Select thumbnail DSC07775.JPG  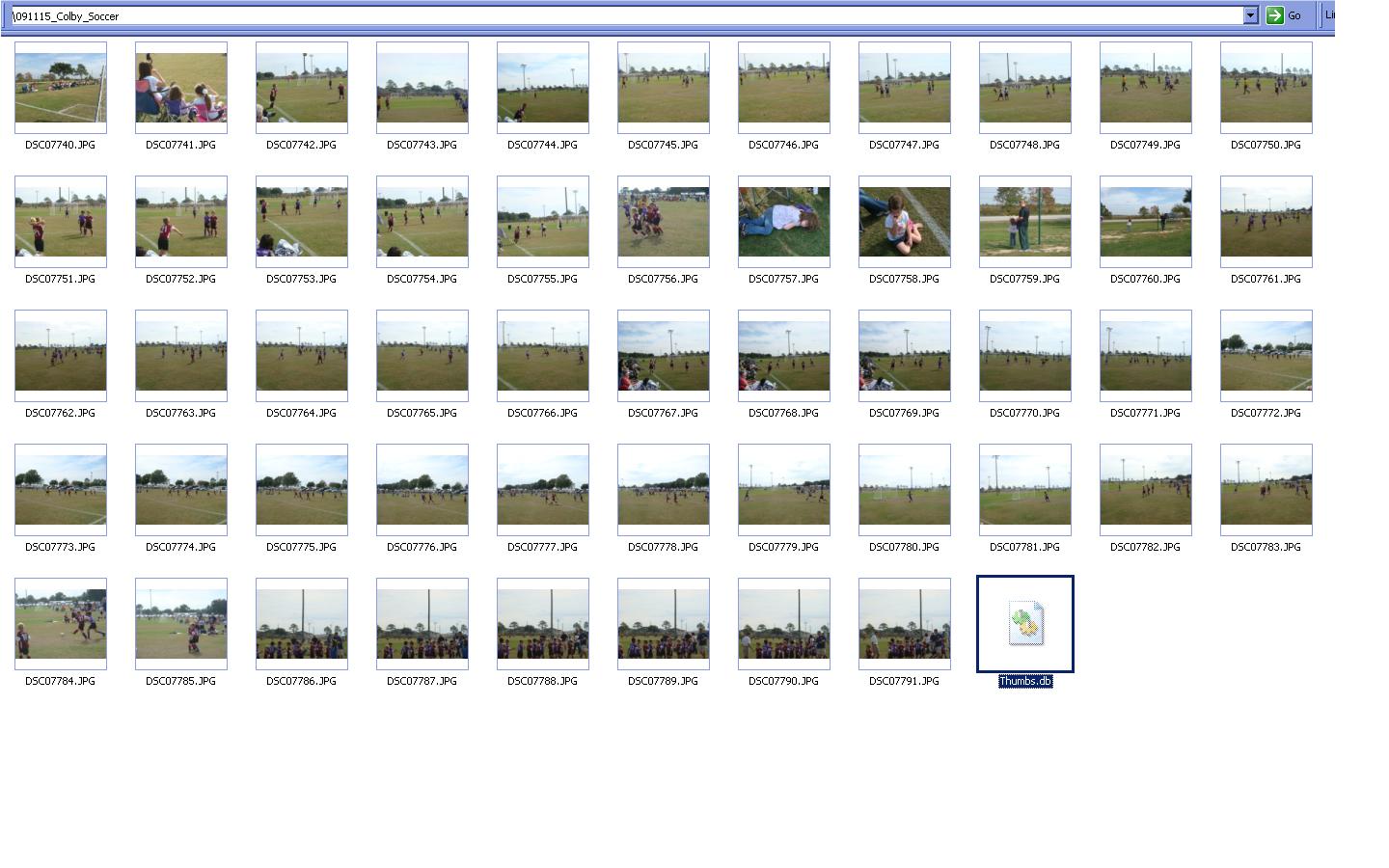(x=302, y=490)
